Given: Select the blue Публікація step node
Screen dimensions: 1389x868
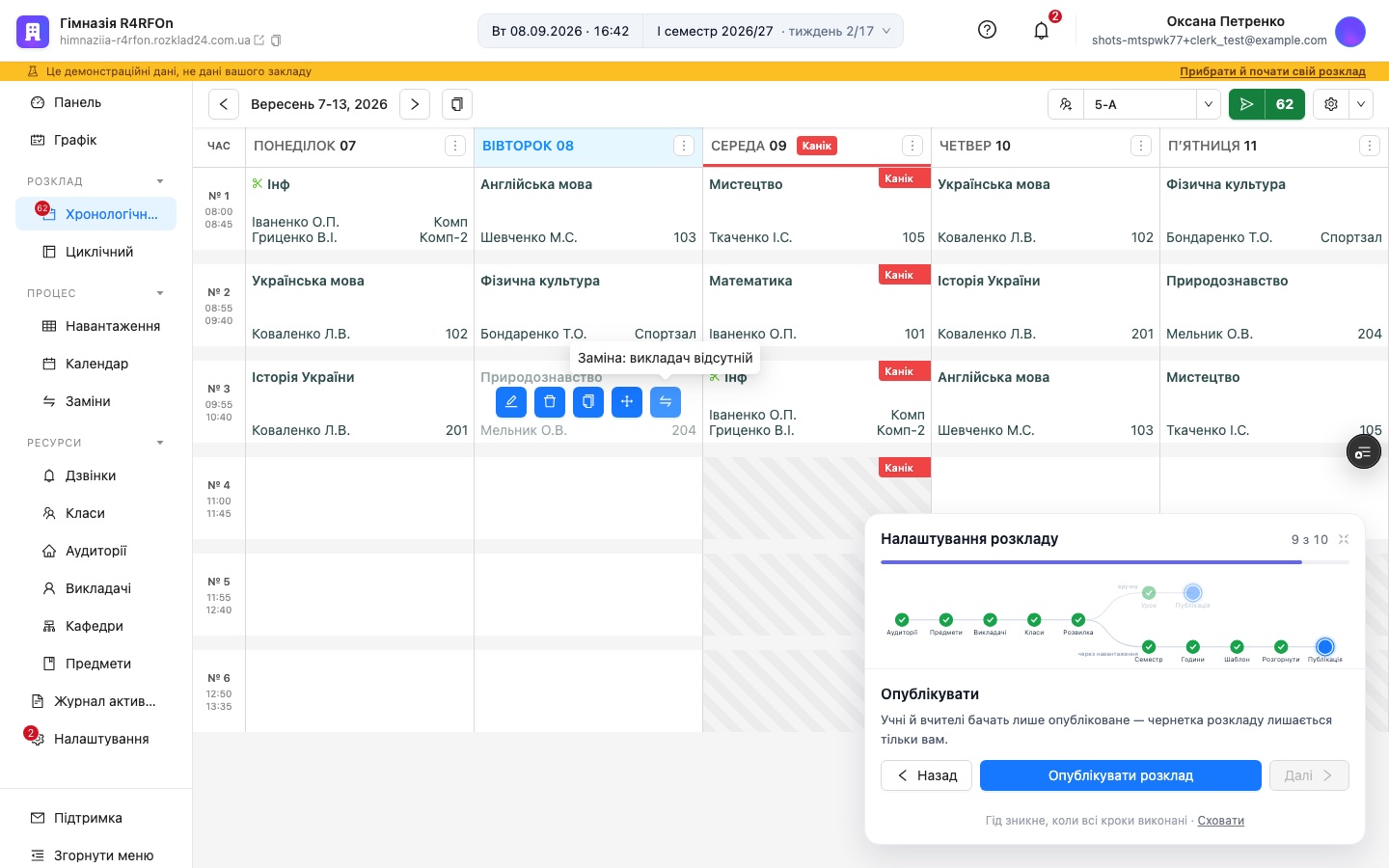Looking at the screenshot, I should [x=1325, y=647].
